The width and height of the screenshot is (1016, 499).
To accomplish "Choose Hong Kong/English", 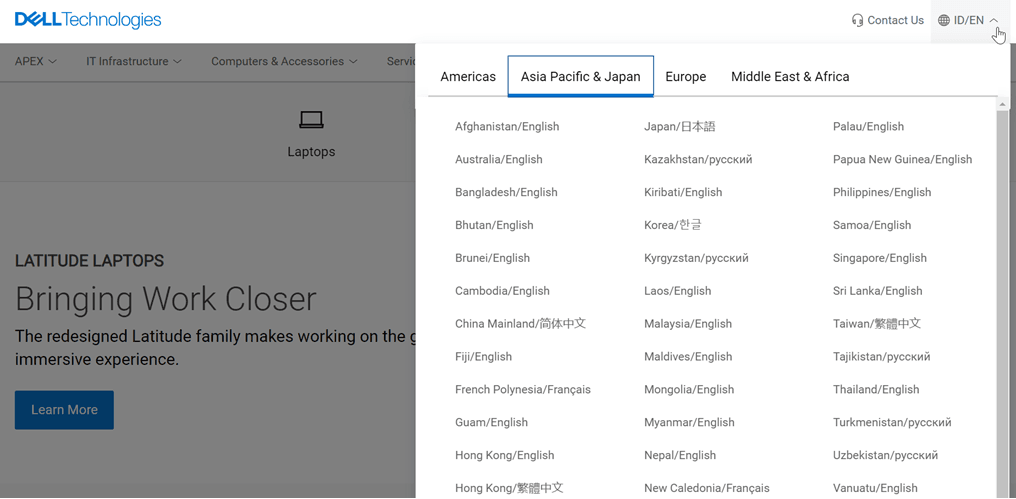I will click(x=504, y=456).
